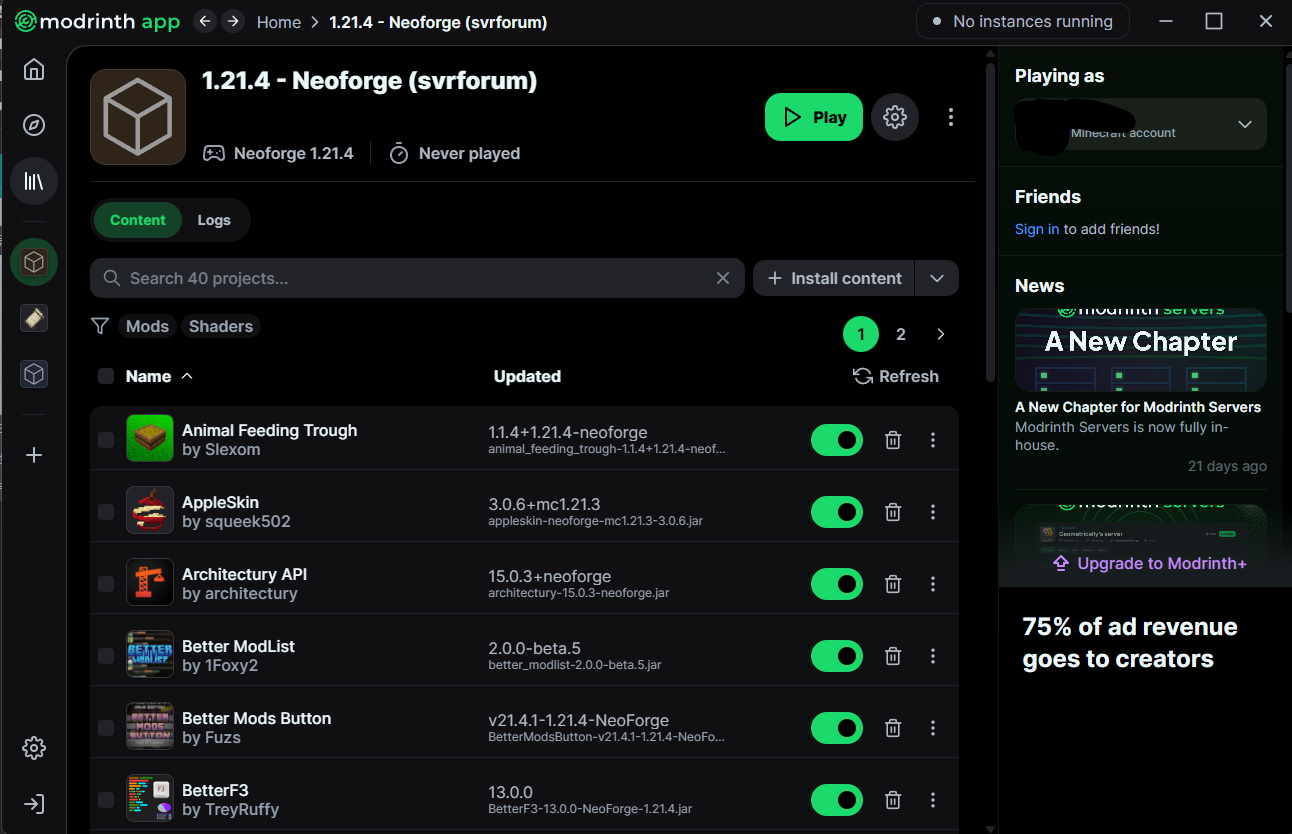Check the Better ModList row checkbox

point(106,656)
